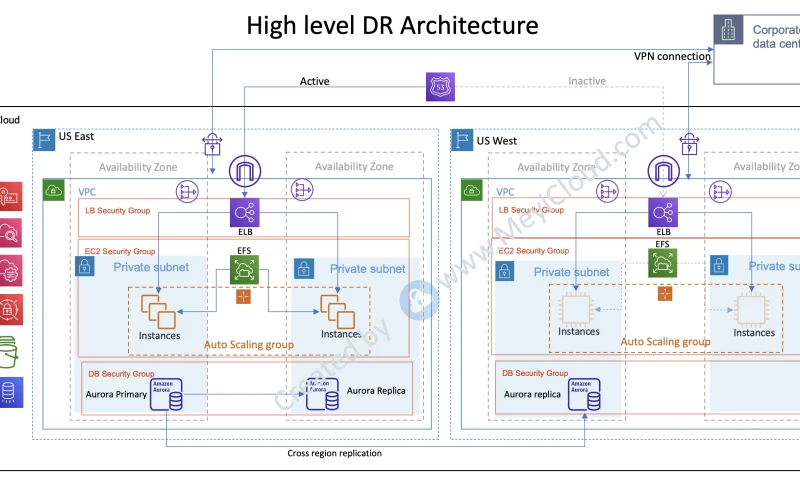Select the US East Aurora Replica database icon
Viewport: 800px width, 480px height.
[322, 394]
